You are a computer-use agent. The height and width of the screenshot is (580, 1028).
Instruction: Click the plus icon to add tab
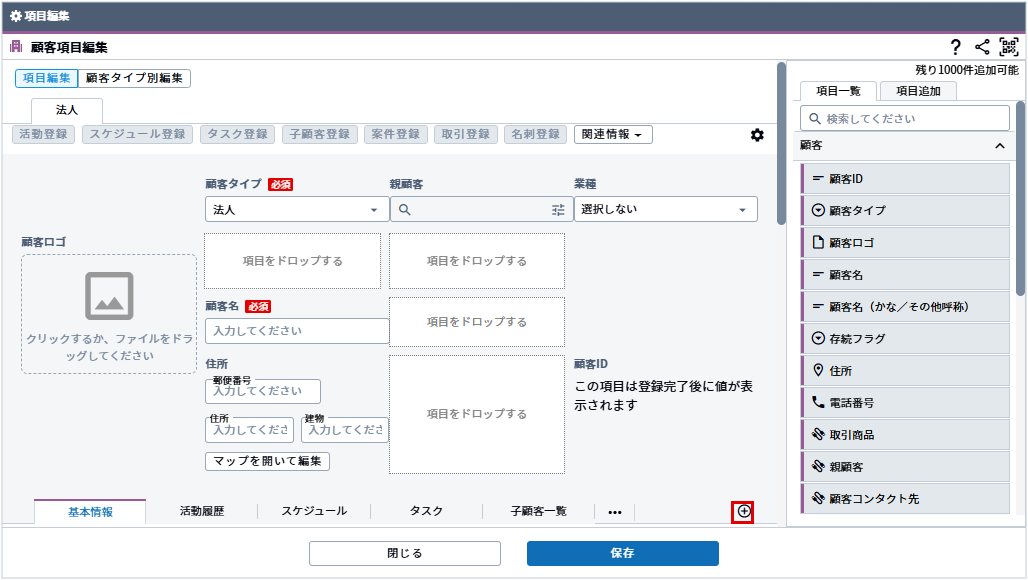tap(743, 511)
